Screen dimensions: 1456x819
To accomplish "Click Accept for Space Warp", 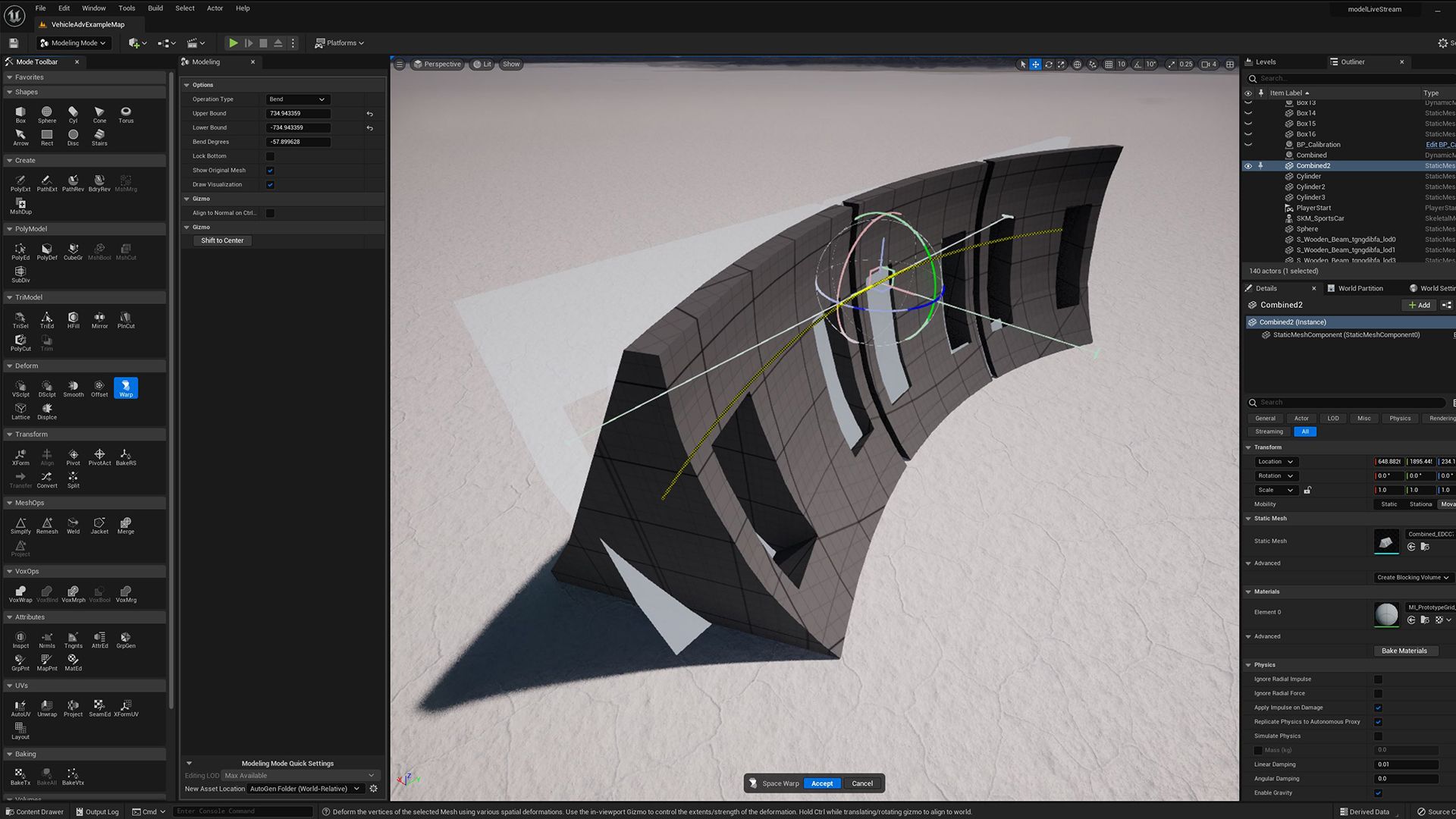I will 821,783.
